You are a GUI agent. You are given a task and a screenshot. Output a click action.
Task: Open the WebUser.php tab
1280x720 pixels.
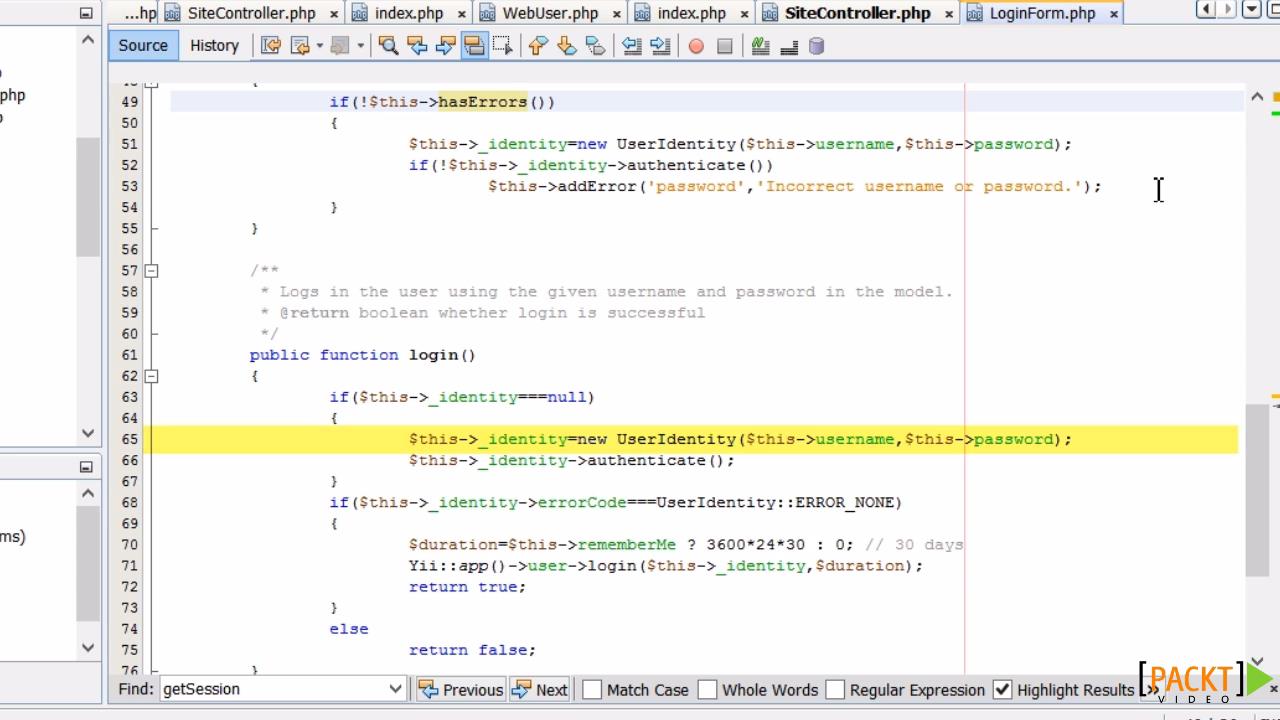coord(550,13)
